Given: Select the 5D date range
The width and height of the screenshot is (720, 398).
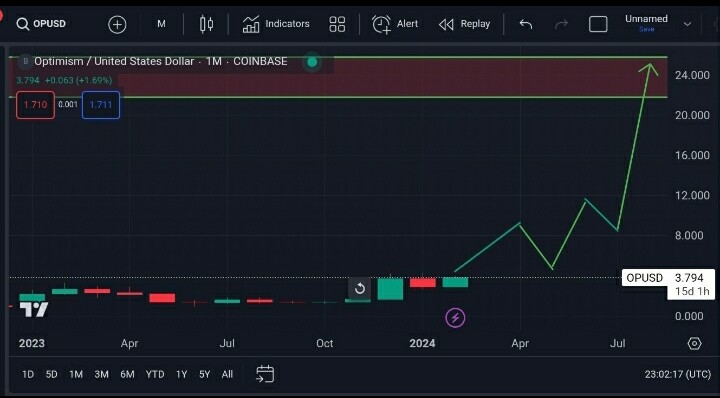Looking at the screenshot, I should click(x=51, y=375).
